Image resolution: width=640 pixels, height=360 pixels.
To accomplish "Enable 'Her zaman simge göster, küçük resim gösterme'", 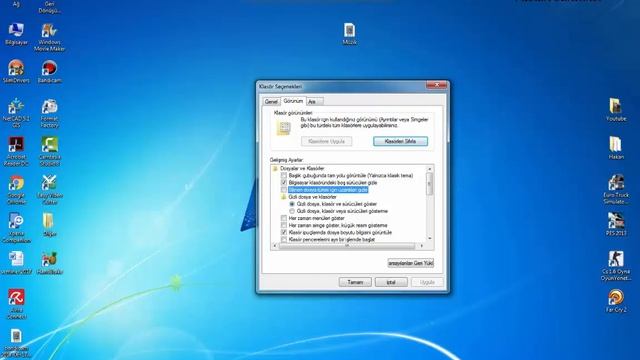I will point(284,225).
